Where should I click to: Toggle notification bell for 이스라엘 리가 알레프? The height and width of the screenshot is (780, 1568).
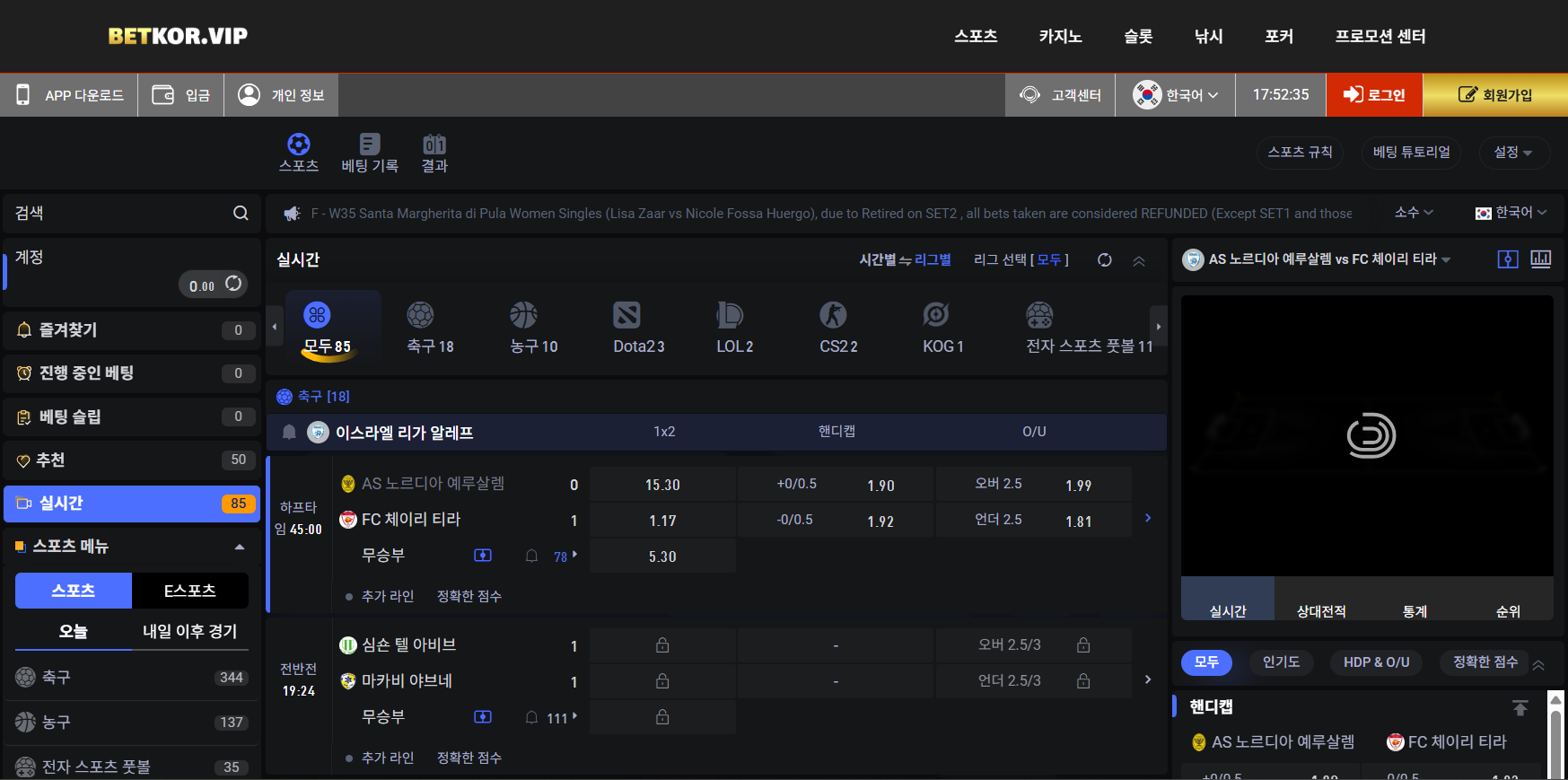[x=289, y=433]
